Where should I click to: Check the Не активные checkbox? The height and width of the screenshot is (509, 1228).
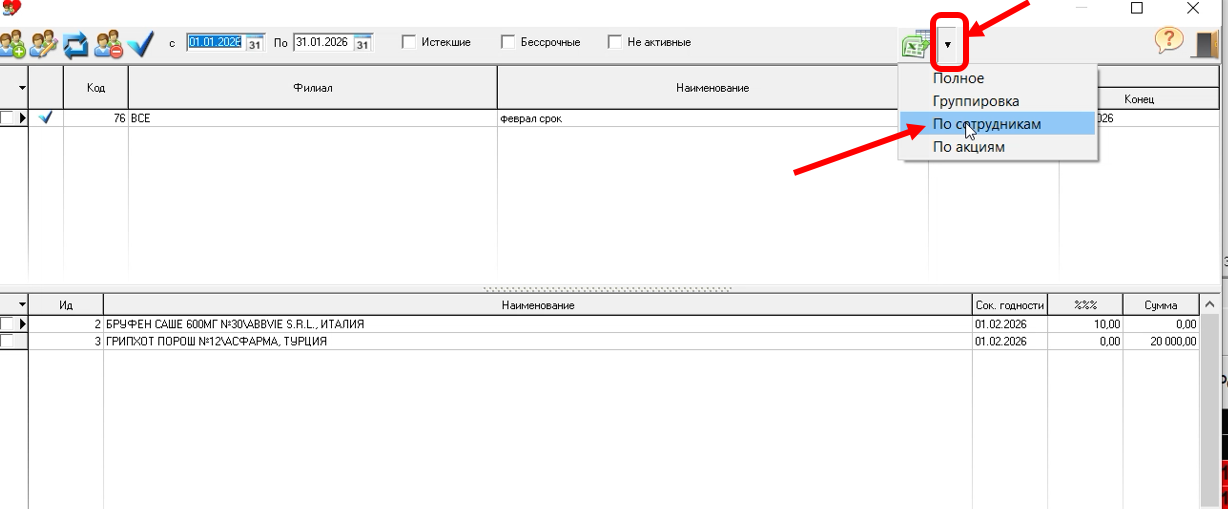coord(614,43)
